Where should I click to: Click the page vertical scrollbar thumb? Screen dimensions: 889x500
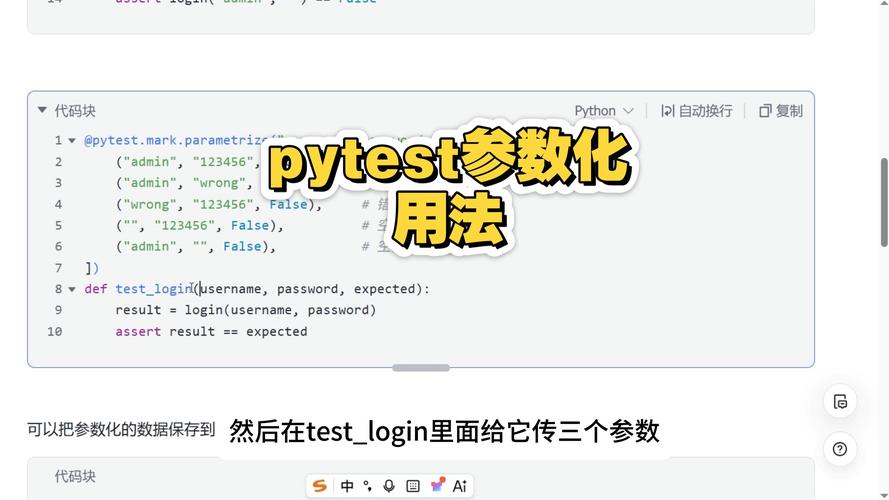point(884,202)
